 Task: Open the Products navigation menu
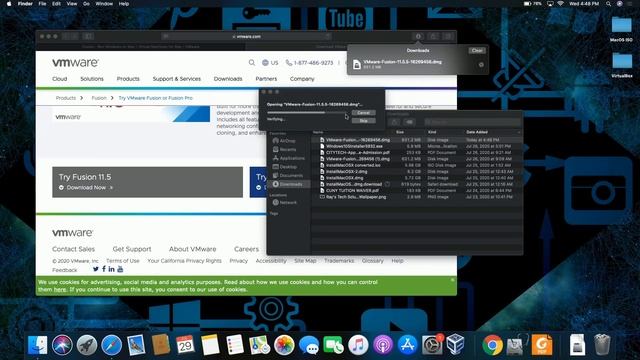(128, 79)
